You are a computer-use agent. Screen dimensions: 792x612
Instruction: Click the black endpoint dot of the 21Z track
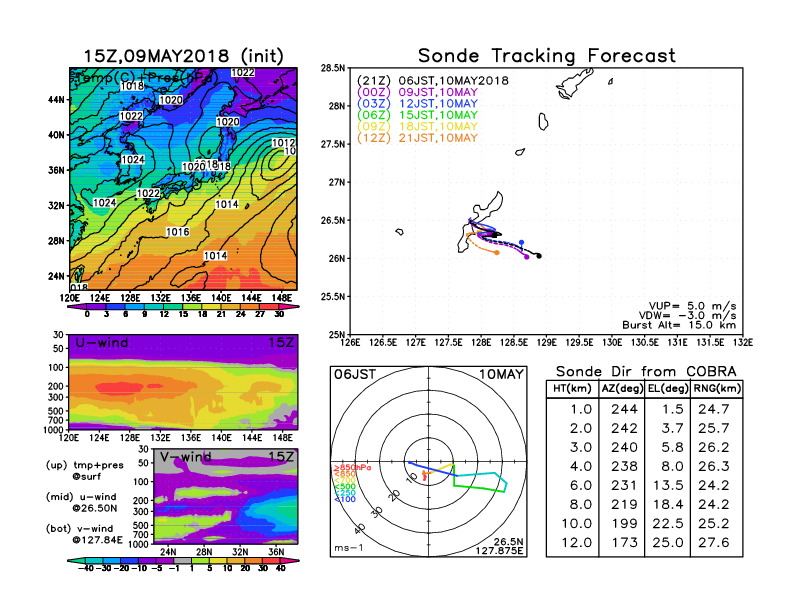(x=539, y=256)
